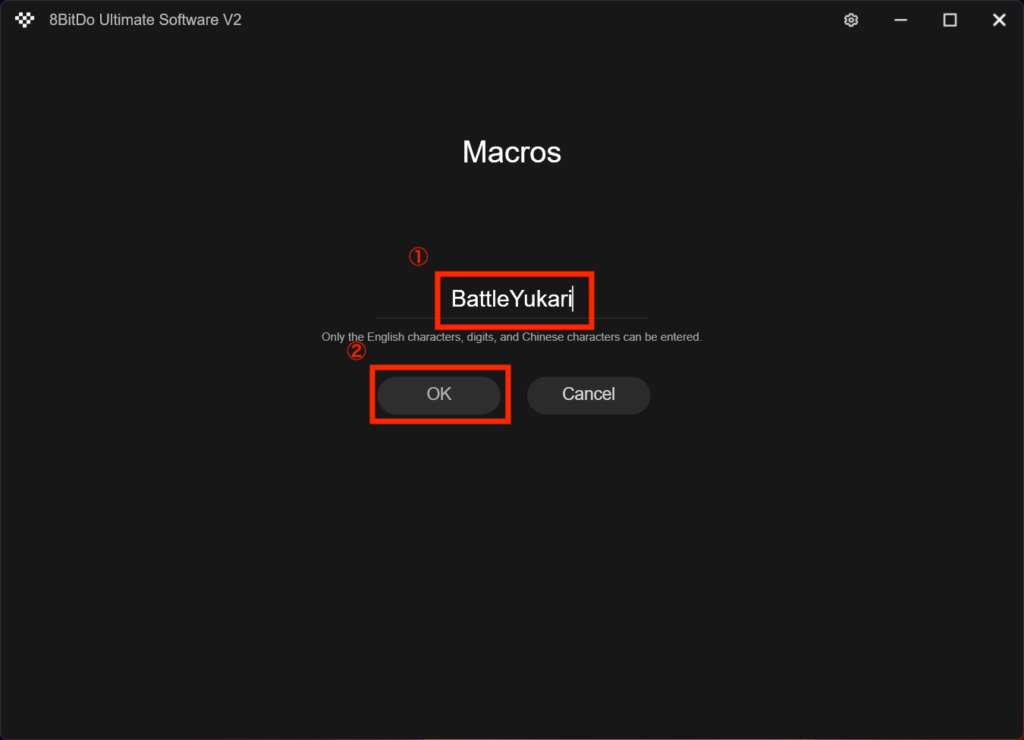Click the red circled number 2 marker
This screenshot has width=1024, height=740.
coord(356,352)
